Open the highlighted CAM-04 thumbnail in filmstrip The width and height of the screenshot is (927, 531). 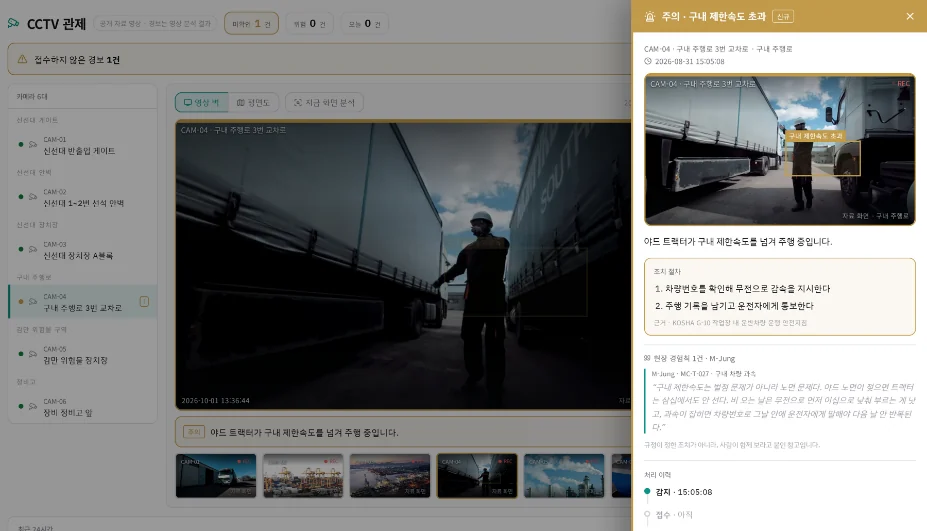click(x=477, y=476)
